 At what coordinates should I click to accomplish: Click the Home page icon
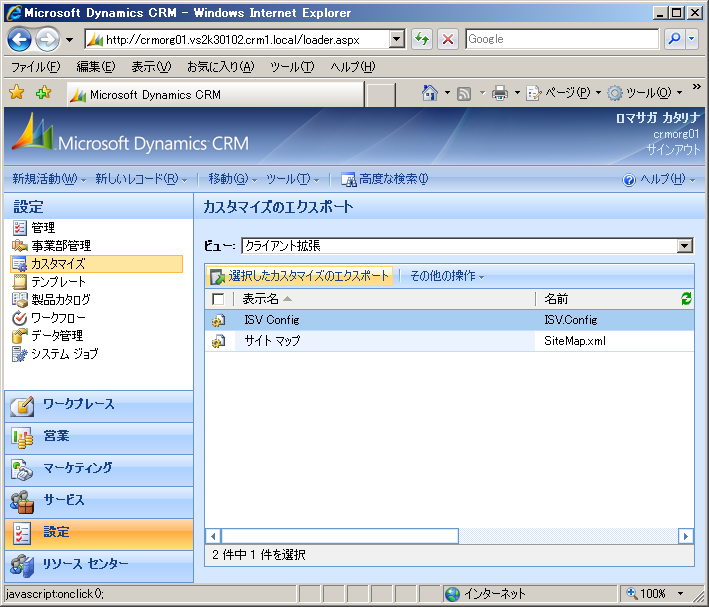click(430, 93)
